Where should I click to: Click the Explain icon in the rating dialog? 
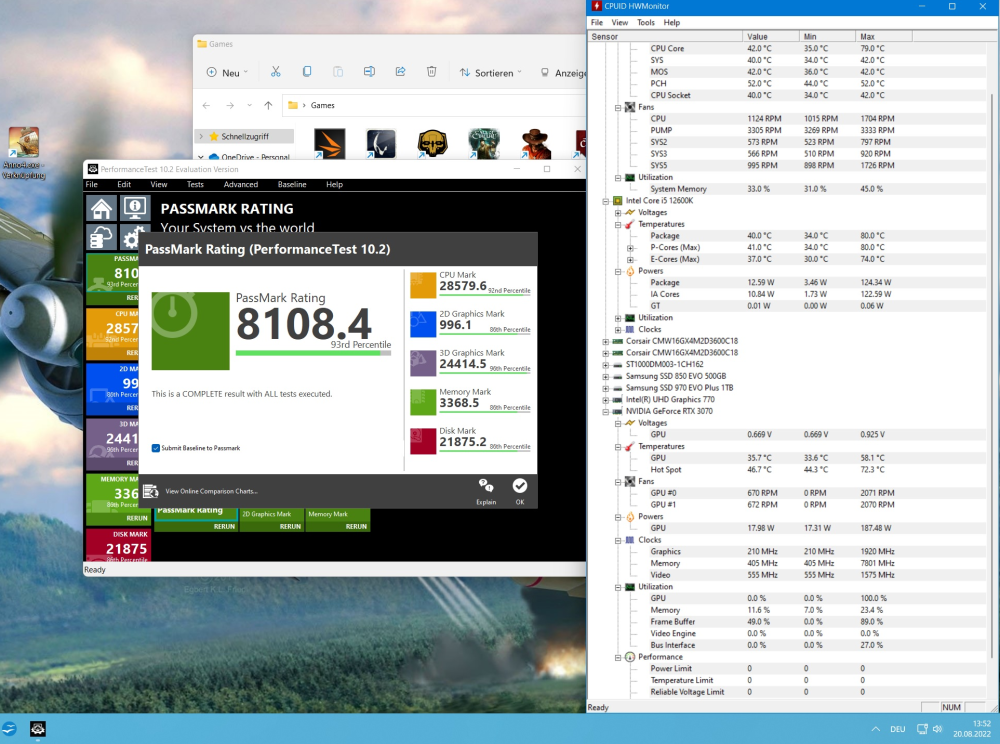[x=486, y=489]
